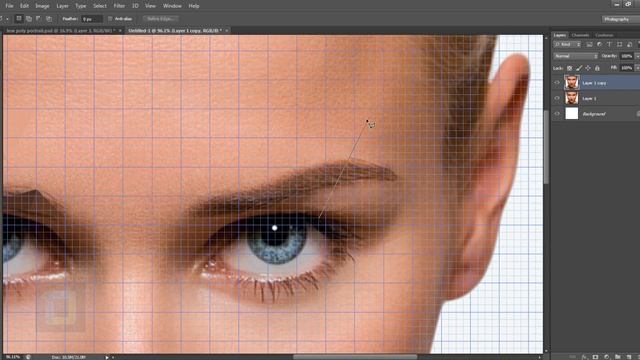Click Refine Edge button
640x360 pixels.
tap(161, 19)
